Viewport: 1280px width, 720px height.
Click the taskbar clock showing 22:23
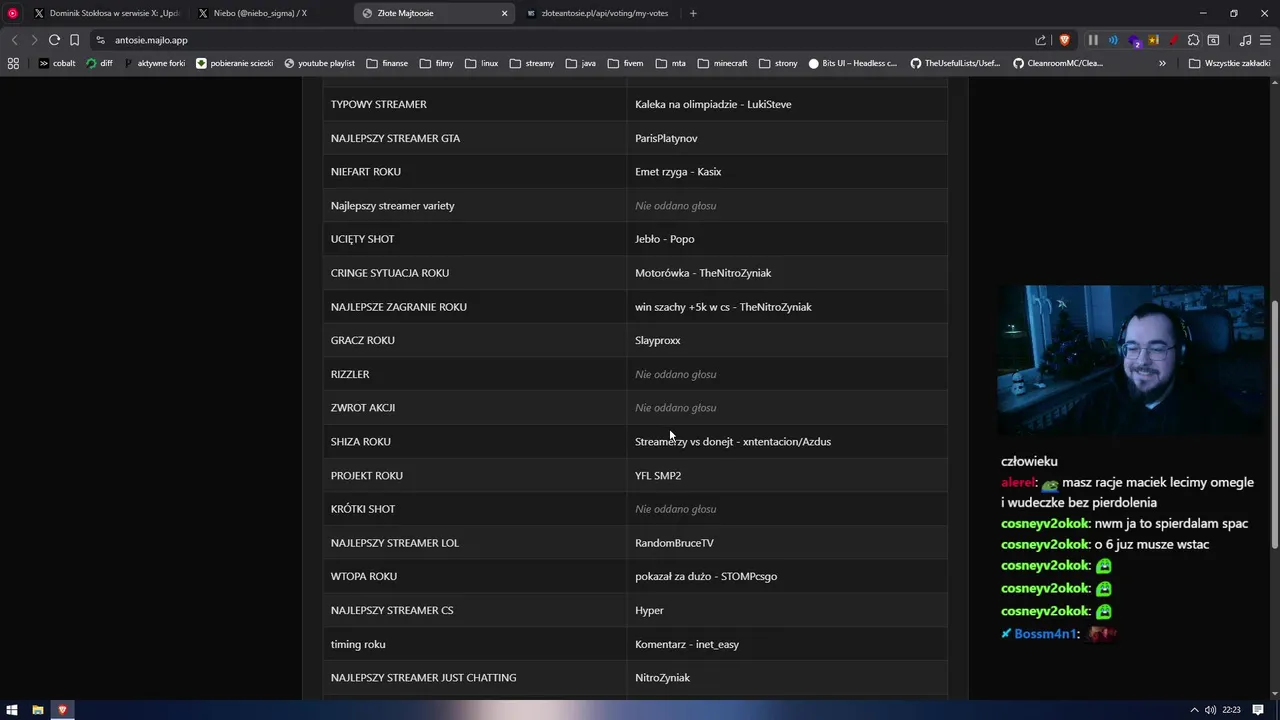[x=1231, y=710]
